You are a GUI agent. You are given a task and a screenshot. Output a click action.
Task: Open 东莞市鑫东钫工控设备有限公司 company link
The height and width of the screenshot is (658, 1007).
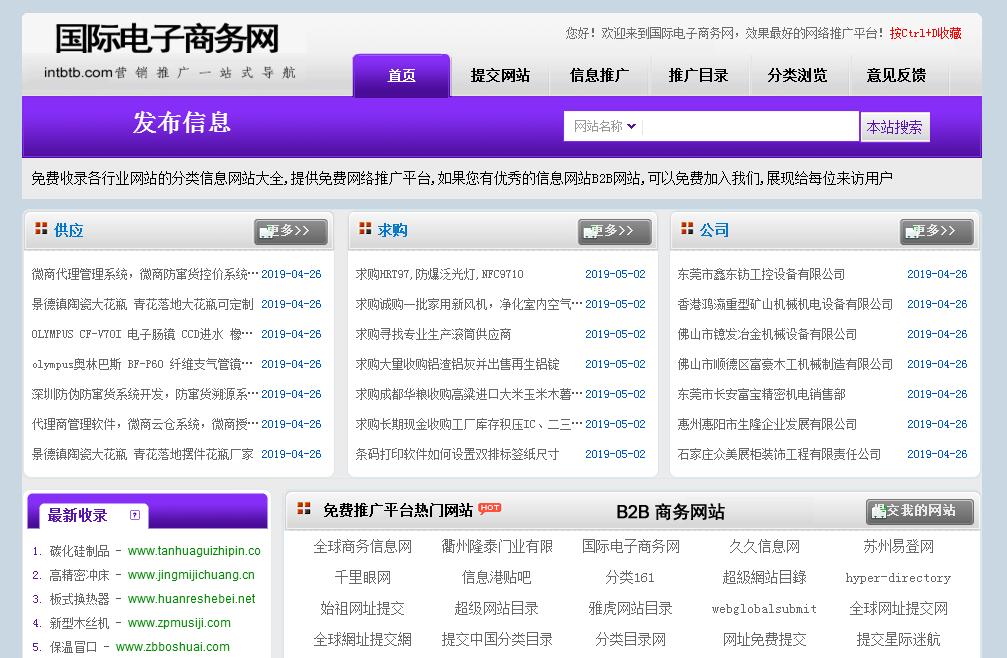point(761,274)
